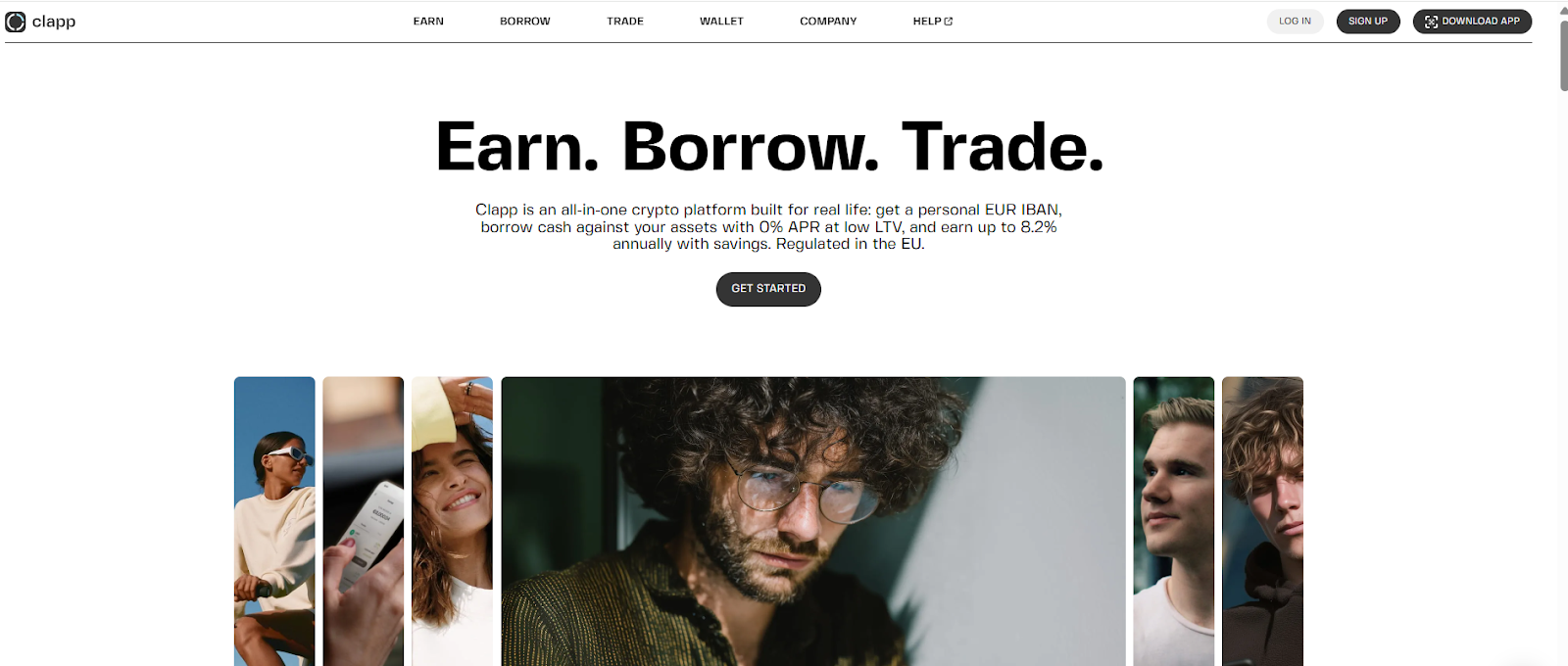Screen dimensions: 1568x666
Task: Click the Download App button
Action: click(x=1472, y=22)
